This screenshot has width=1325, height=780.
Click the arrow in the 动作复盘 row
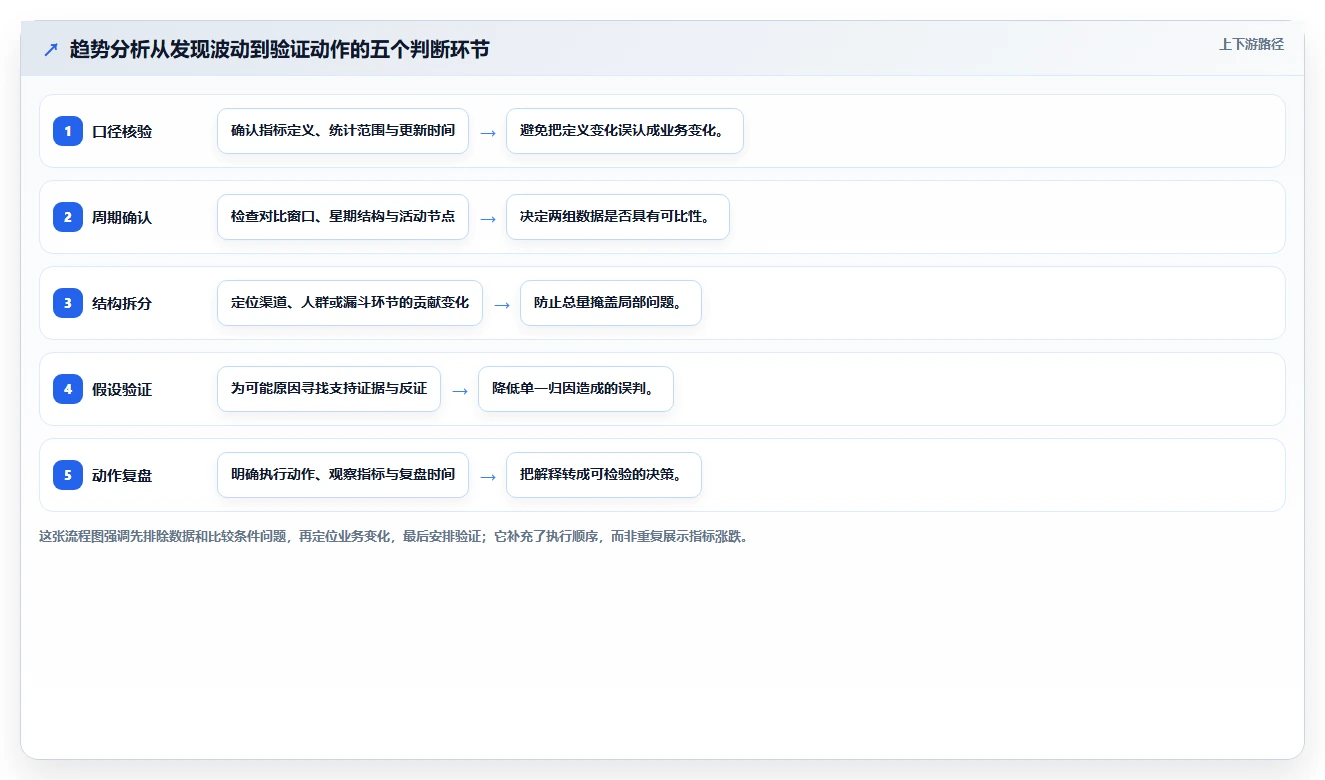488,476
